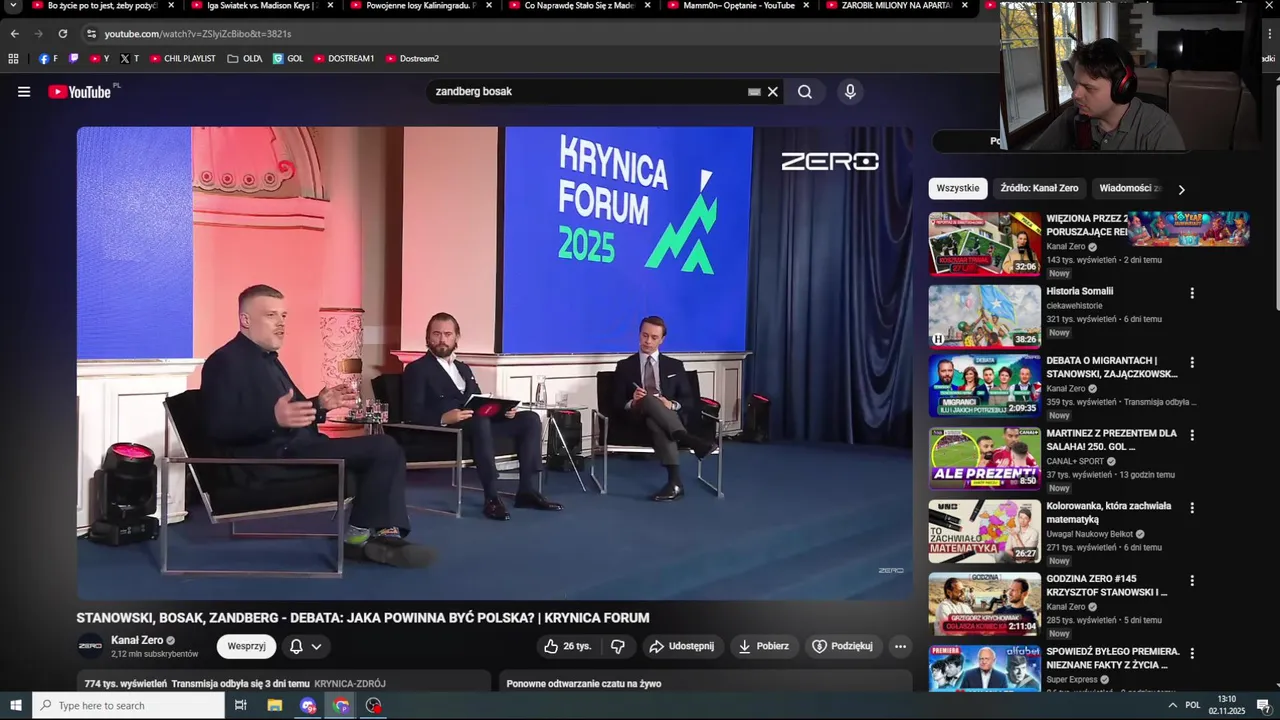Open the on-screen keyboard icon in search box

pyautogui.click(x=754, y=92)
